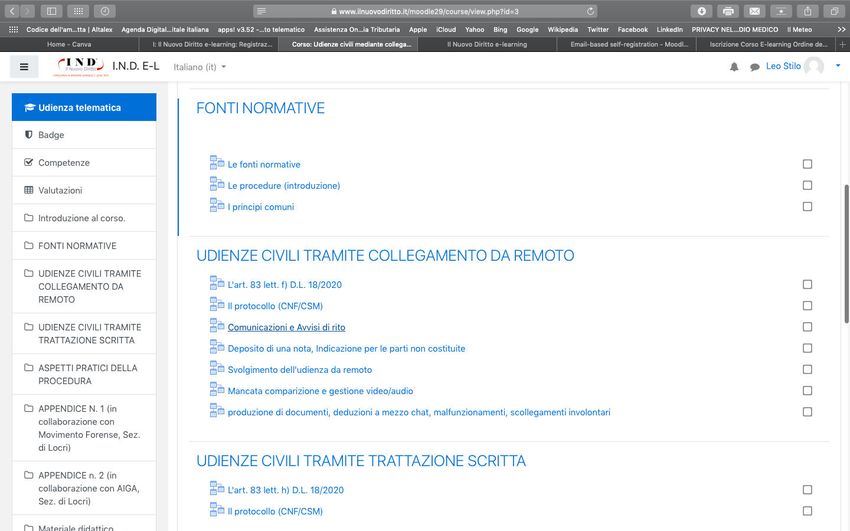Viewport: 850px width, 531px height.
Task: Show all tabs overview icon
Action: tap(834, 11)
